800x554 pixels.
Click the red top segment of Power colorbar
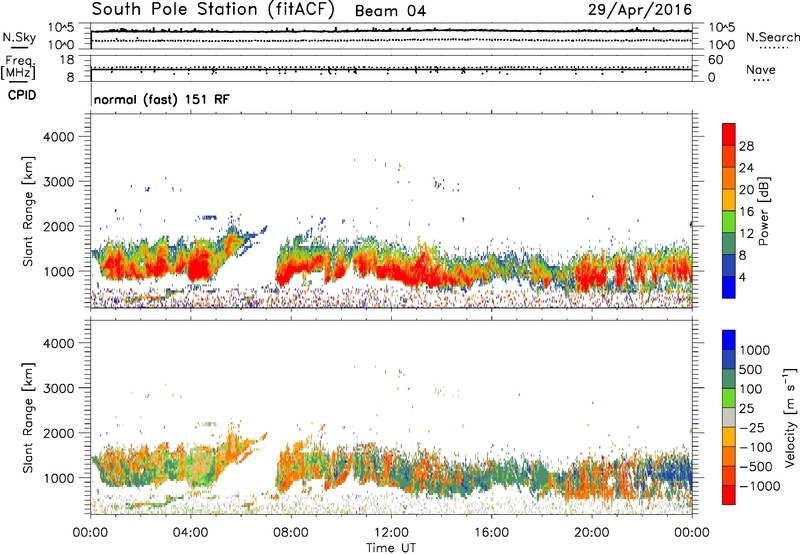pyautogui.click(x=729, y=134)
